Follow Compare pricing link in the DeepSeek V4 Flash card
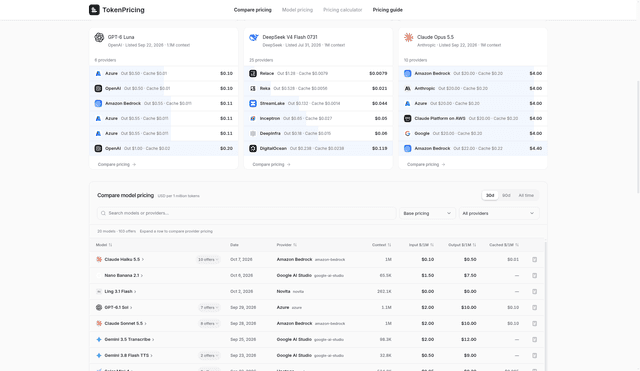 pyautogui.click(x=271, y=164)
